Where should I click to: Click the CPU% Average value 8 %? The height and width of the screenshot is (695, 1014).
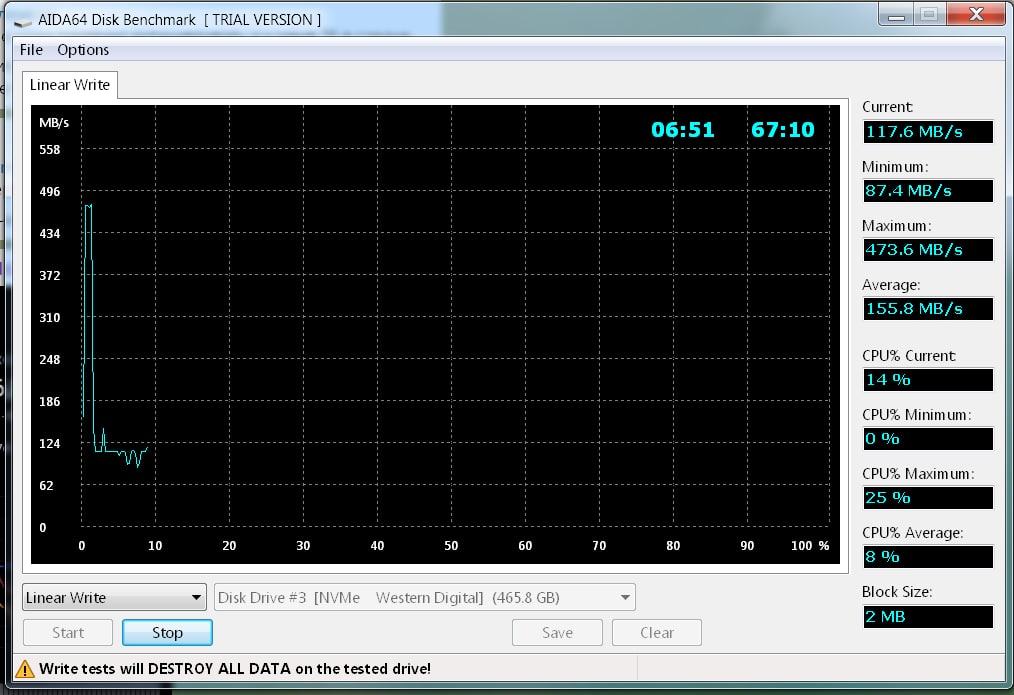coord(928,557)
